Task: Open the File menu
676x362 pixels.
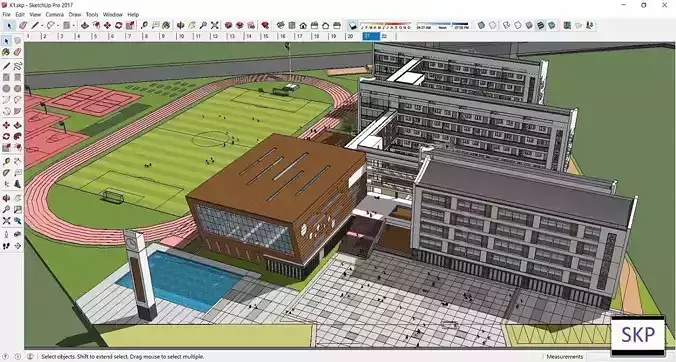Action: pos(6,14)
